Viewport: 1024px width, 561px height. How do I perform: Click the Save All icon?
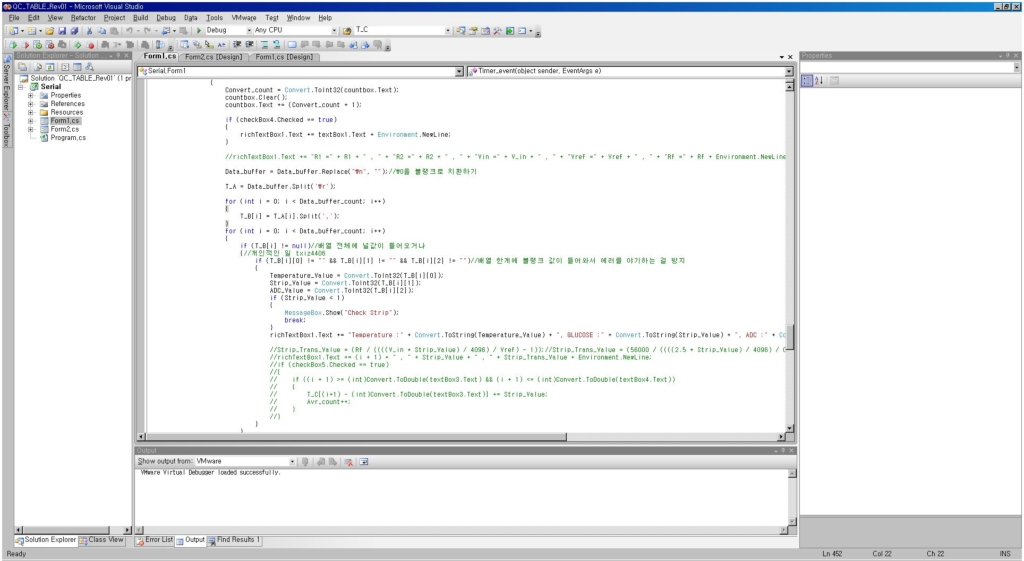pos(74,31)
